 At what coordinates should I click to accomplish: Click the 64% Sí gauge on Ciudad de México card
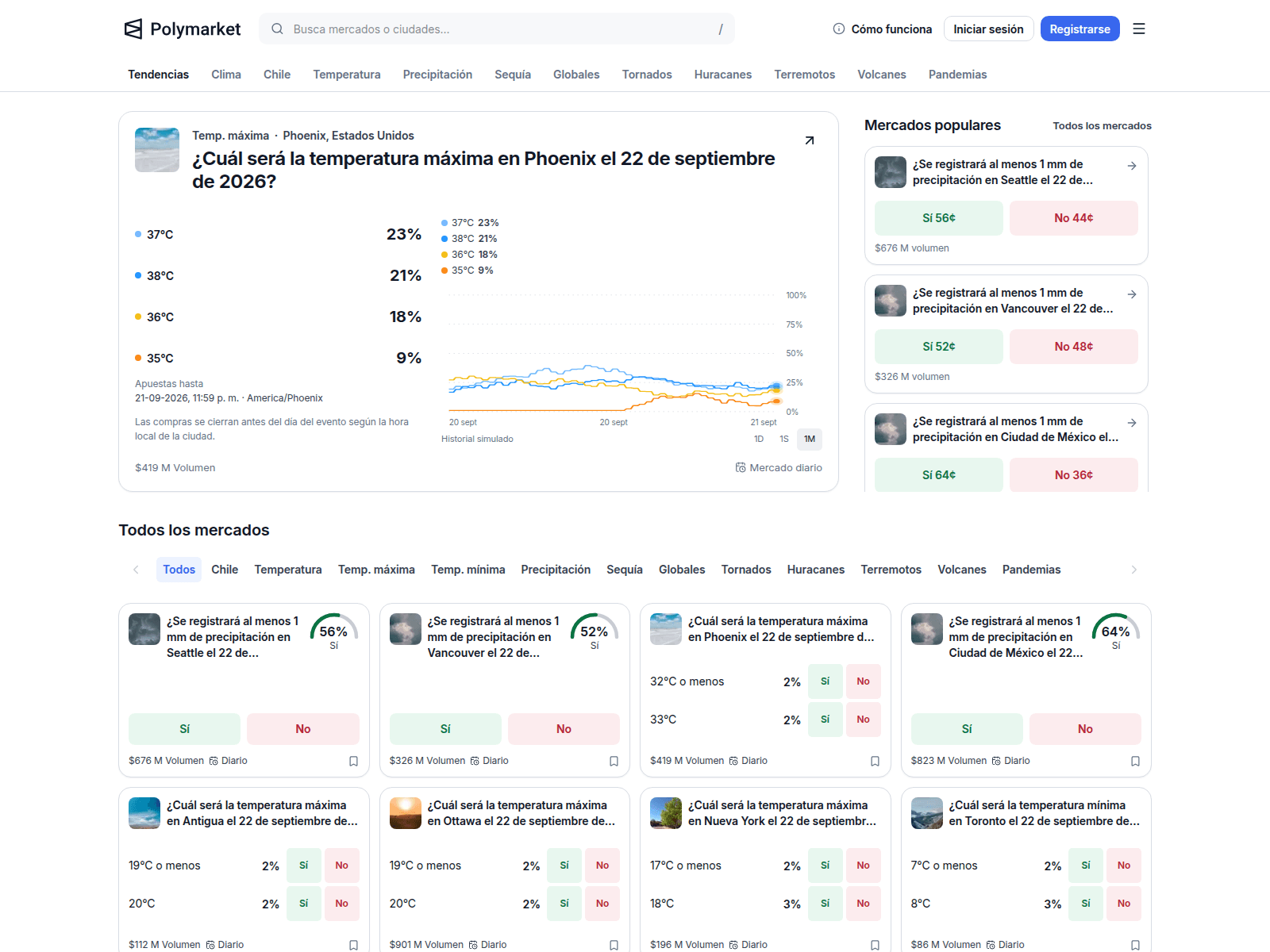click(x=1116, y=631)
